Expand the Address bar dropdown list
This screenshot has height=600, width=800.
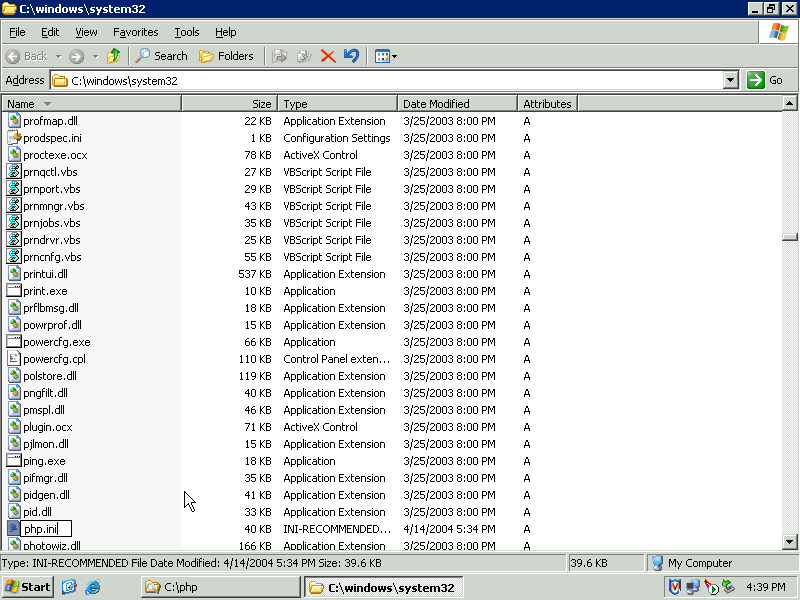(x=730, y=80)
